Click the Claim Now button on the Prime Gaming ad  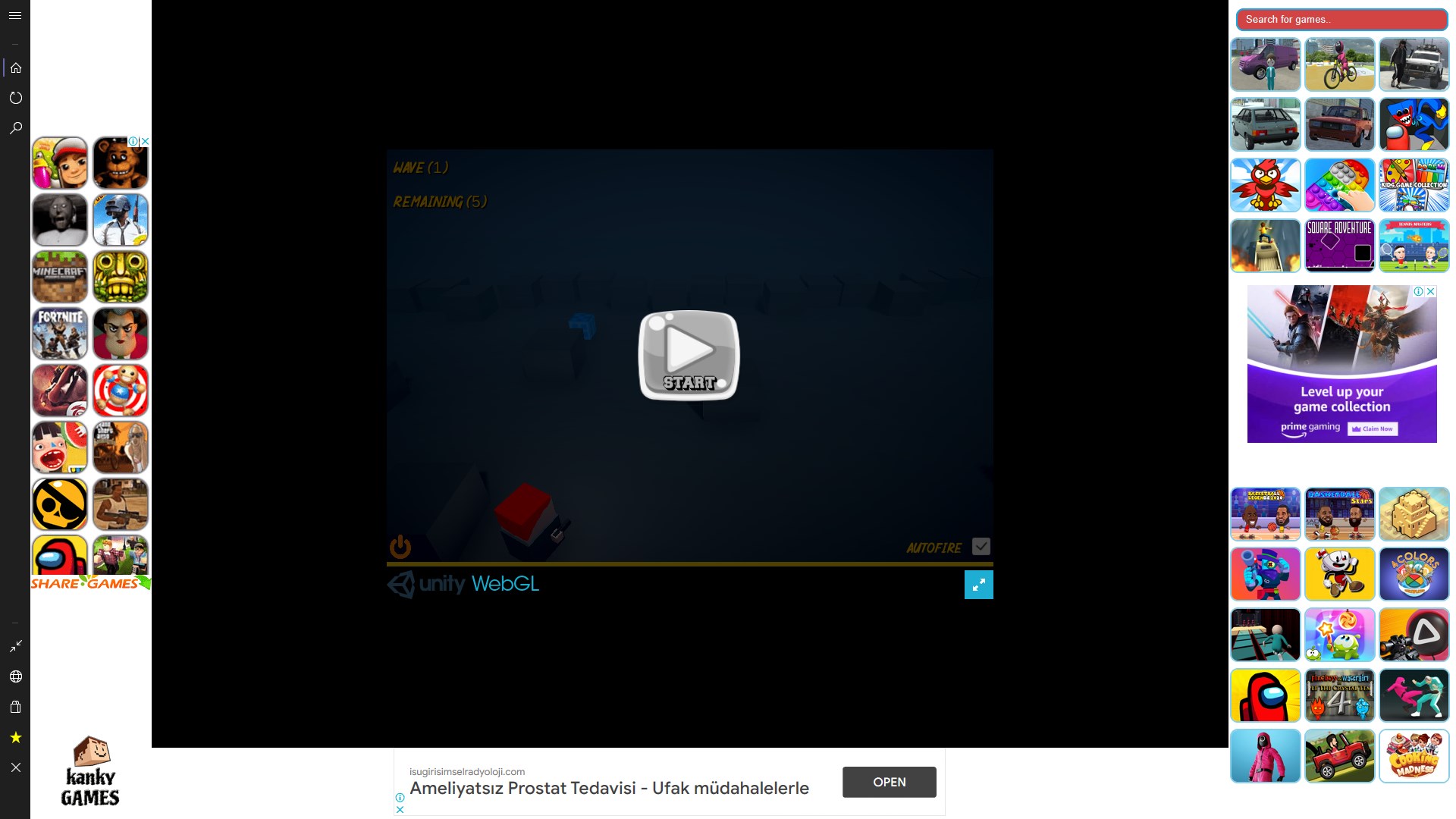[x=1373, y=428]
